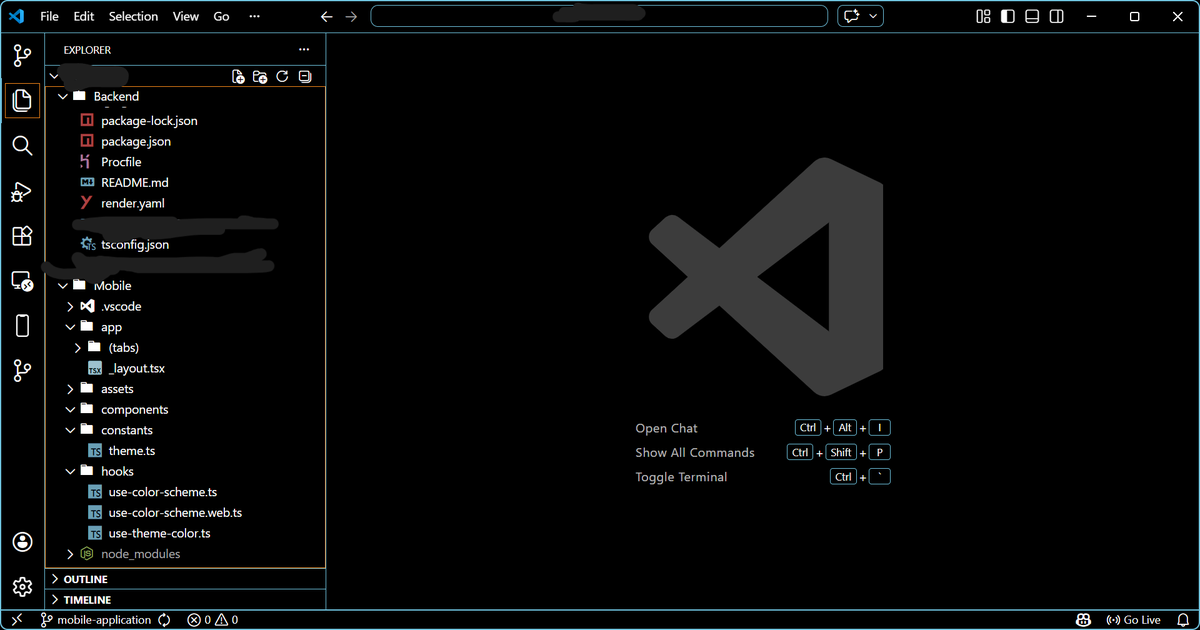Click the Customize Layout icon
This screenshot has height=630, width=1200.
pyautogui.click(x=983, y=16)
